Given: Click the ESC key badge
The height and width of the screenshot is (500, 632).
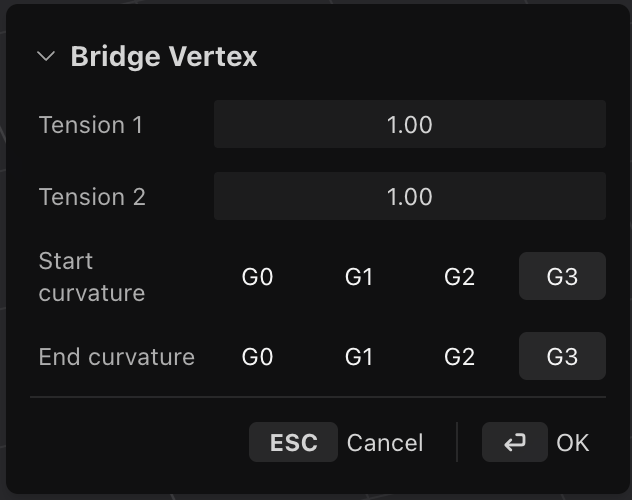Looking at the screenshot, I should [x=293, y=442].
